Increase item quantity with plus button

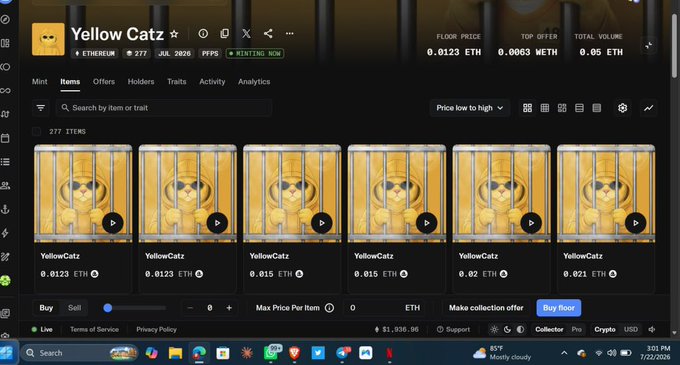point(229,308)
